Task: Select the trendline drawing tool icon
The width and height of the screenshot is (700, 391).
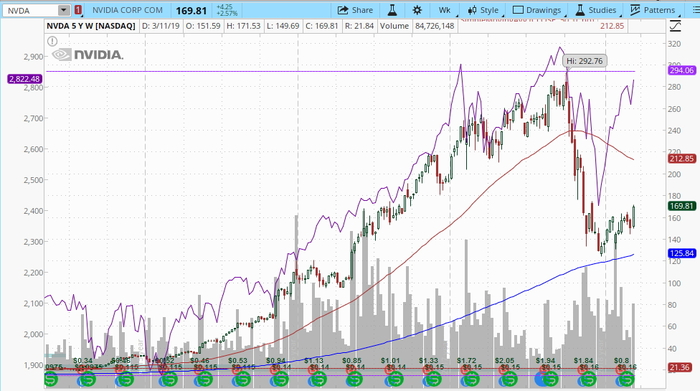Action: [675, 26]
